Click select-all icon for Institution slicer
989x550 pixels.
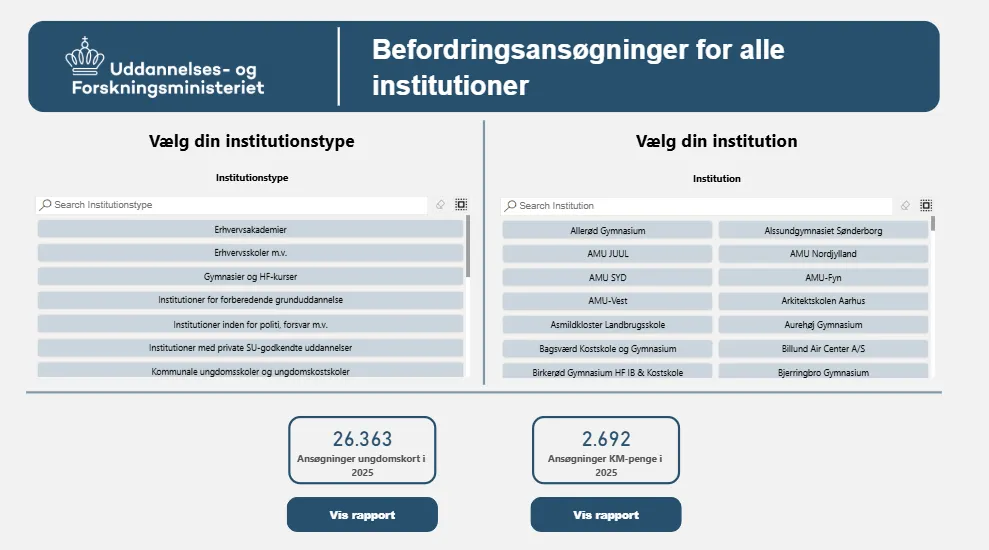pyautogui.click(x=926, y=206)
